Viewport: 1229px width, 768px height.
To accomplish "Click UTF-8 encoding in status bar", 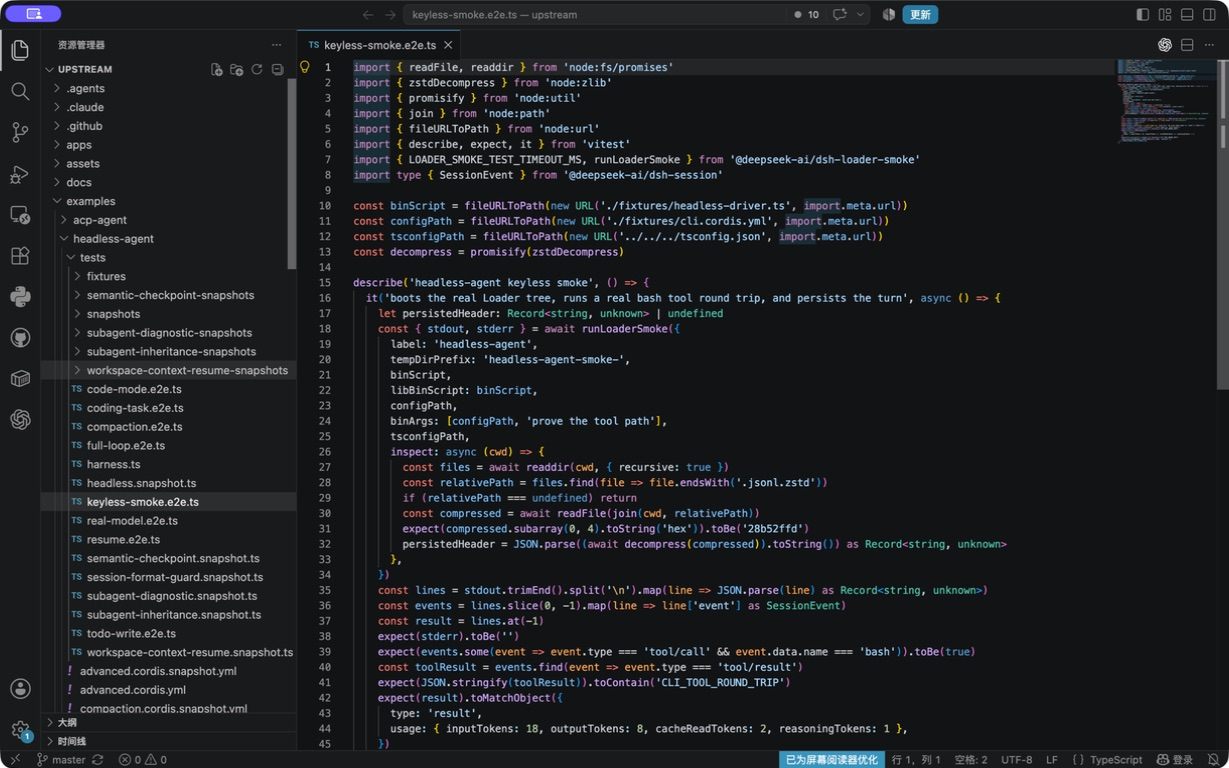I will point(1017,760).
